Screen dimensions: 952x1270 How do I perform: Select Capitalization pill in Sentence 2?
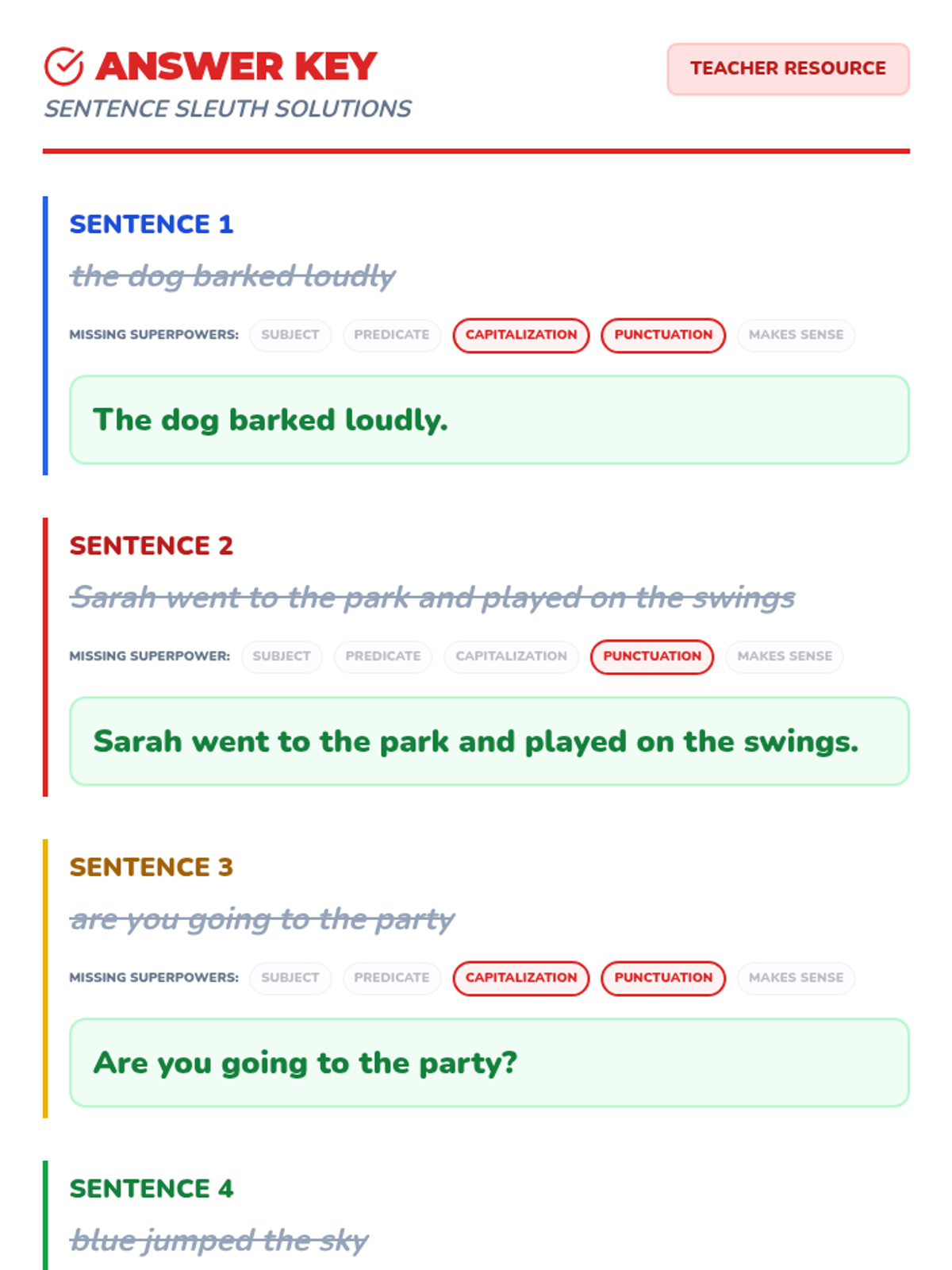pos(511,656)
